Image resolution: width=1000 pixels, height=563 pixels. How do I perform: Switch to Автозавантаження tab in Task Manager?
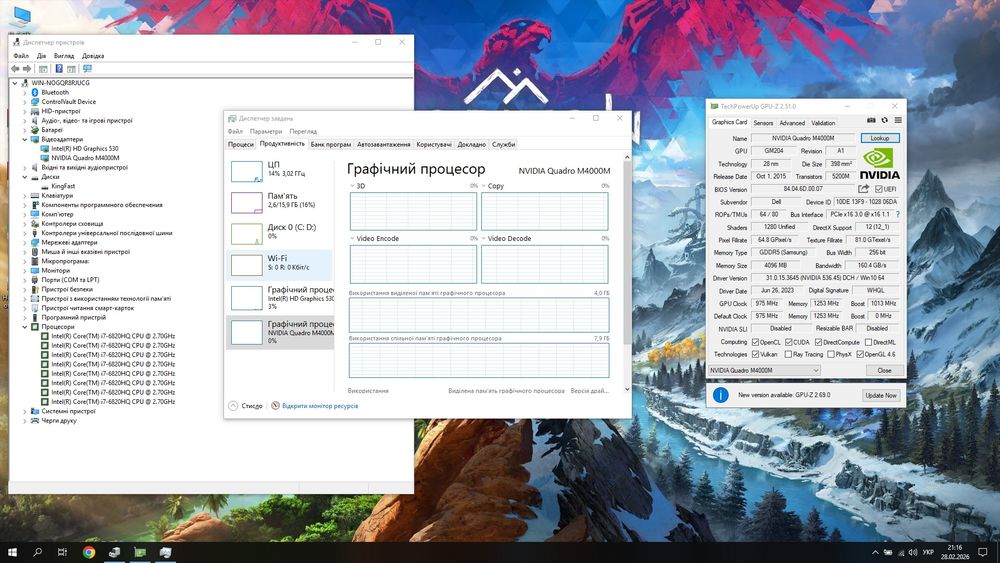(383, 145)
